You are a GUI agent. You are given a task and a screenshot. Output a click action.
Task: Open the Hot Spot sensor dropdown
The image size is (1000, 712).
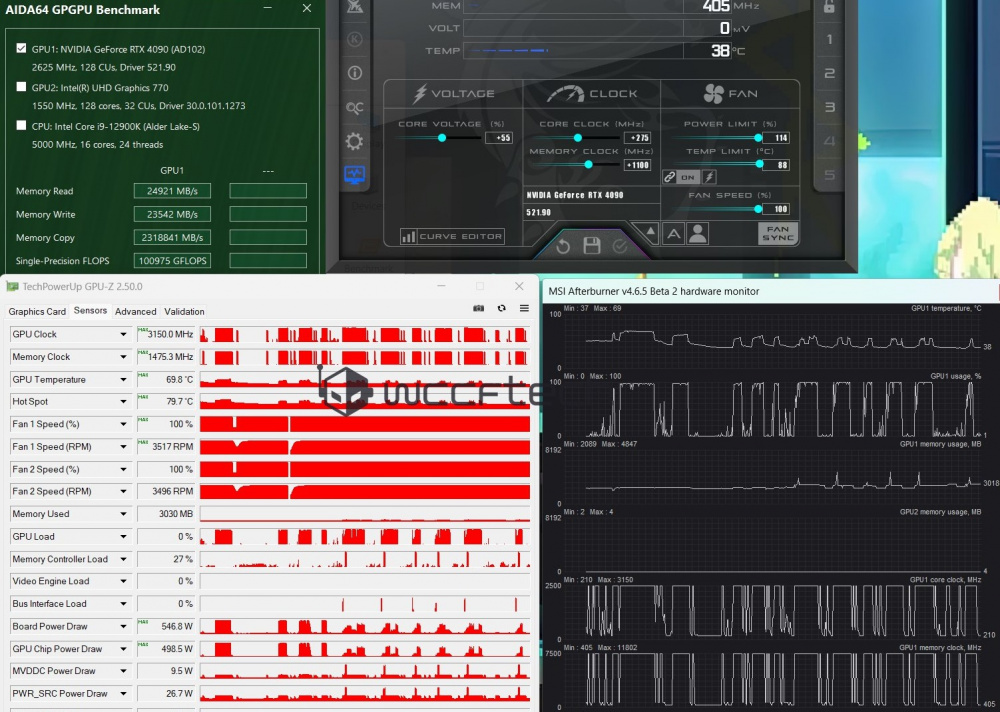123,401
